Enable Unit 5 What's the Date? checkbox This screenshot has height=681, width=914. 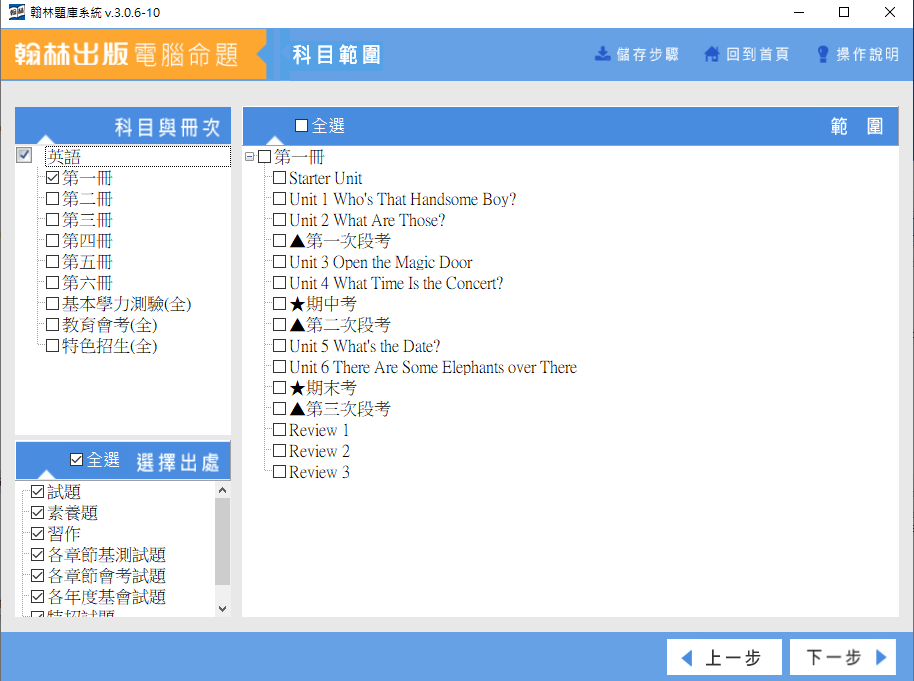[280, 345]
